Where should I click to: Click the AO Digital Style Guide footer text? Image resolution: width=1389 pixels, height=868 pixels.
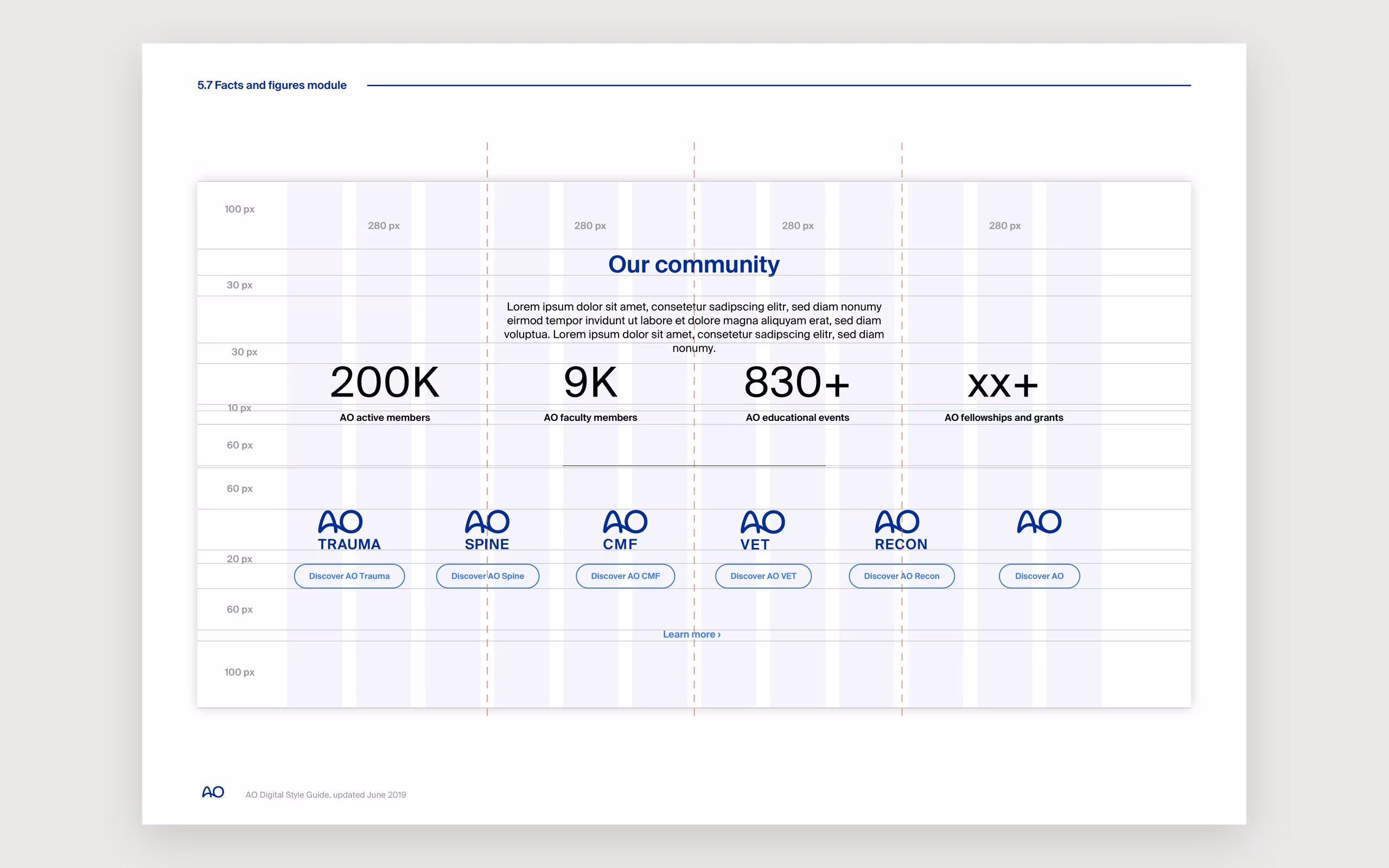click(x=326, y=795)
